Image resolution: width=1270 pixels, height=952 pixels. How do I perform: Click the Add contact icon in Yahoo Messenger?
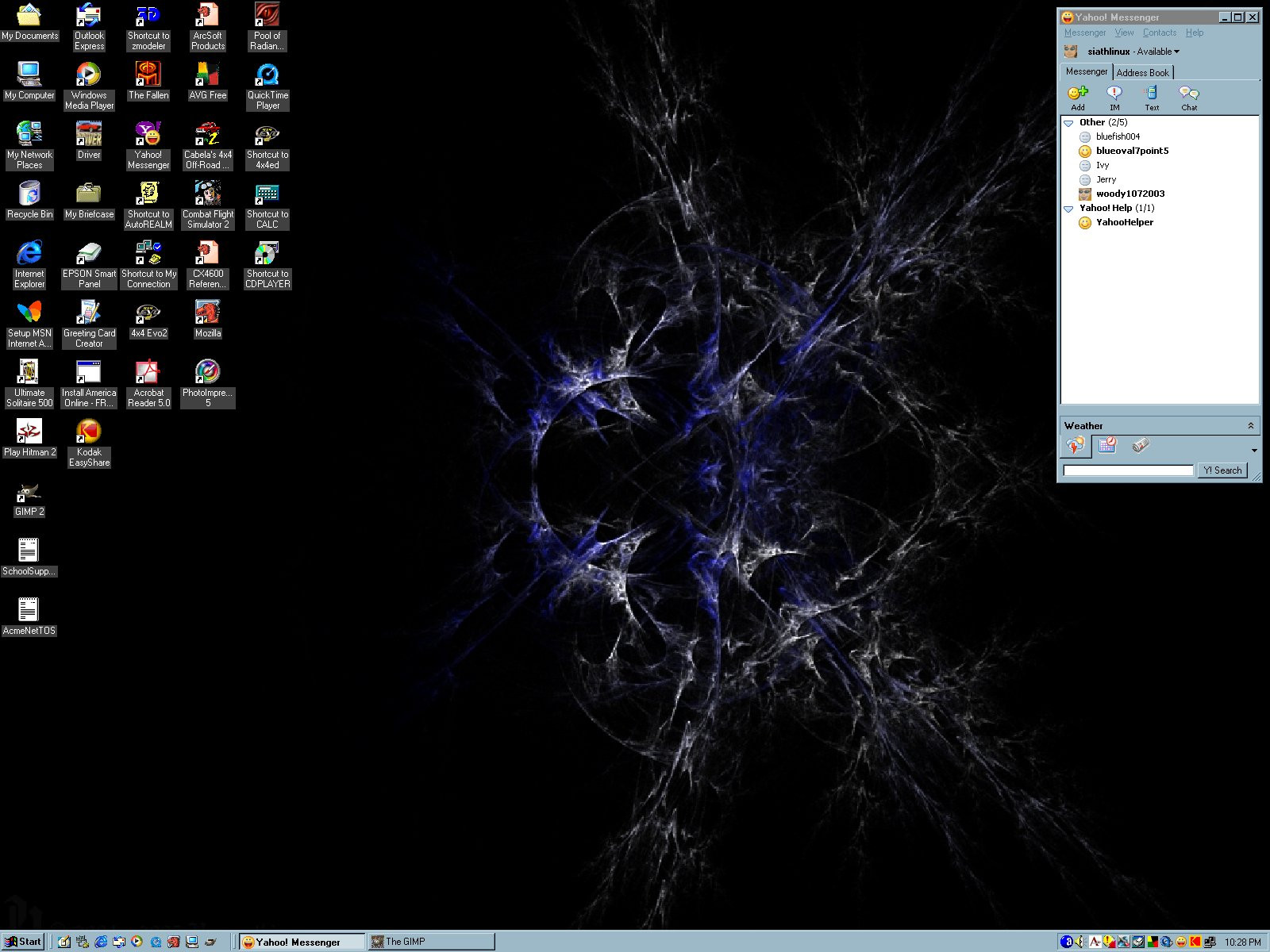tap(1077, 94)
